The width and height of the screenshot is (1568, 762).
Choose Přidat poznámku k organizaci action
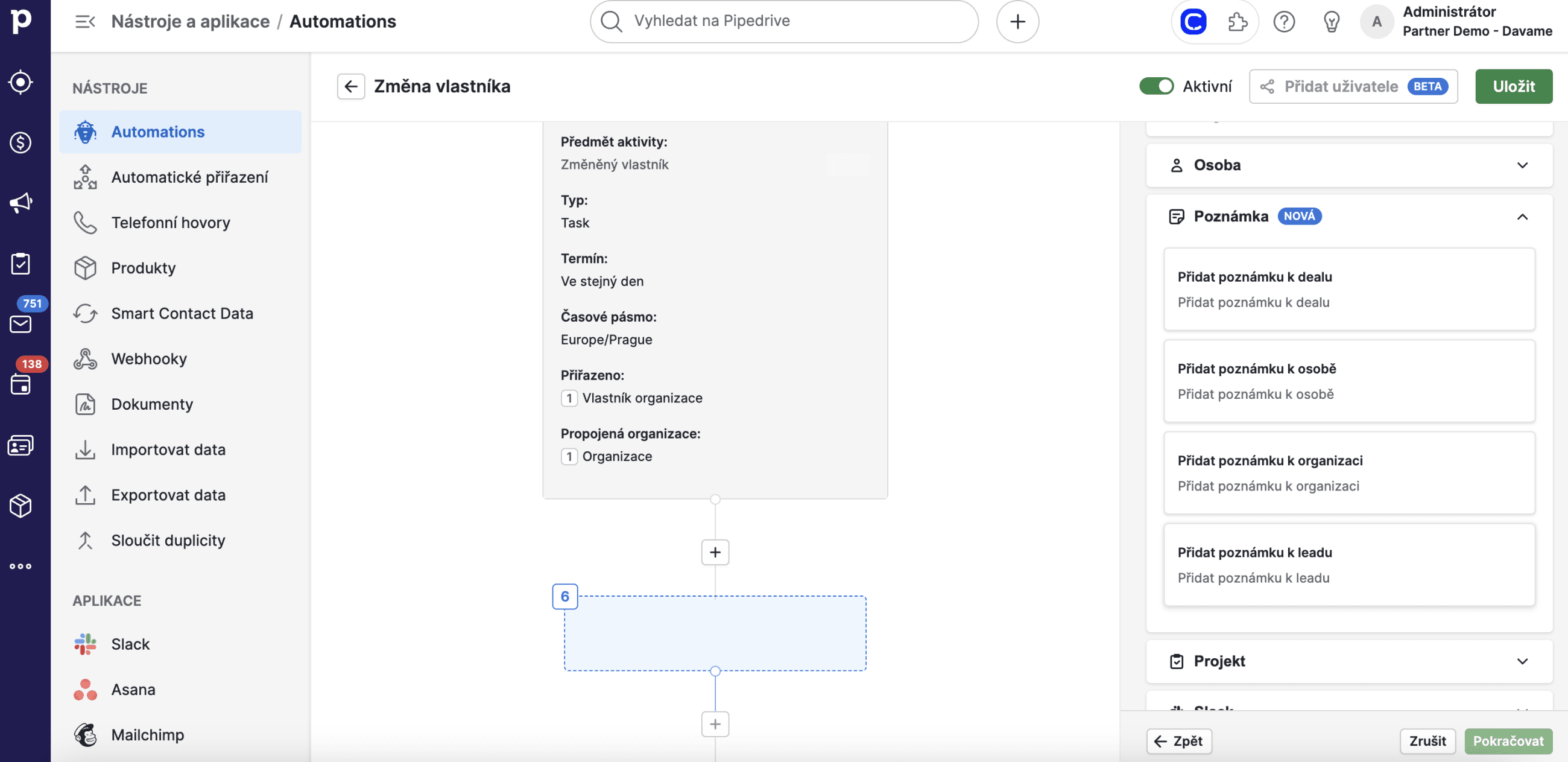pyautogui.click(x=1349, y=472)
